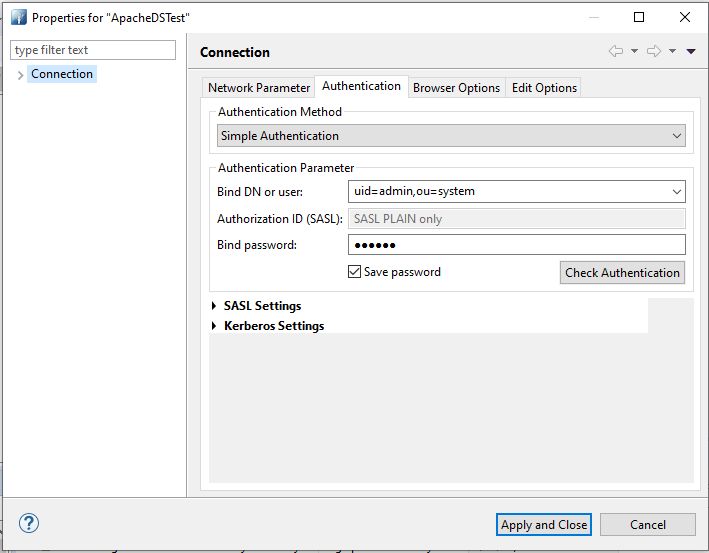This screenshot has width=709, height=553.
Task: Click the help question mark icon
Action: coord(29,523)
